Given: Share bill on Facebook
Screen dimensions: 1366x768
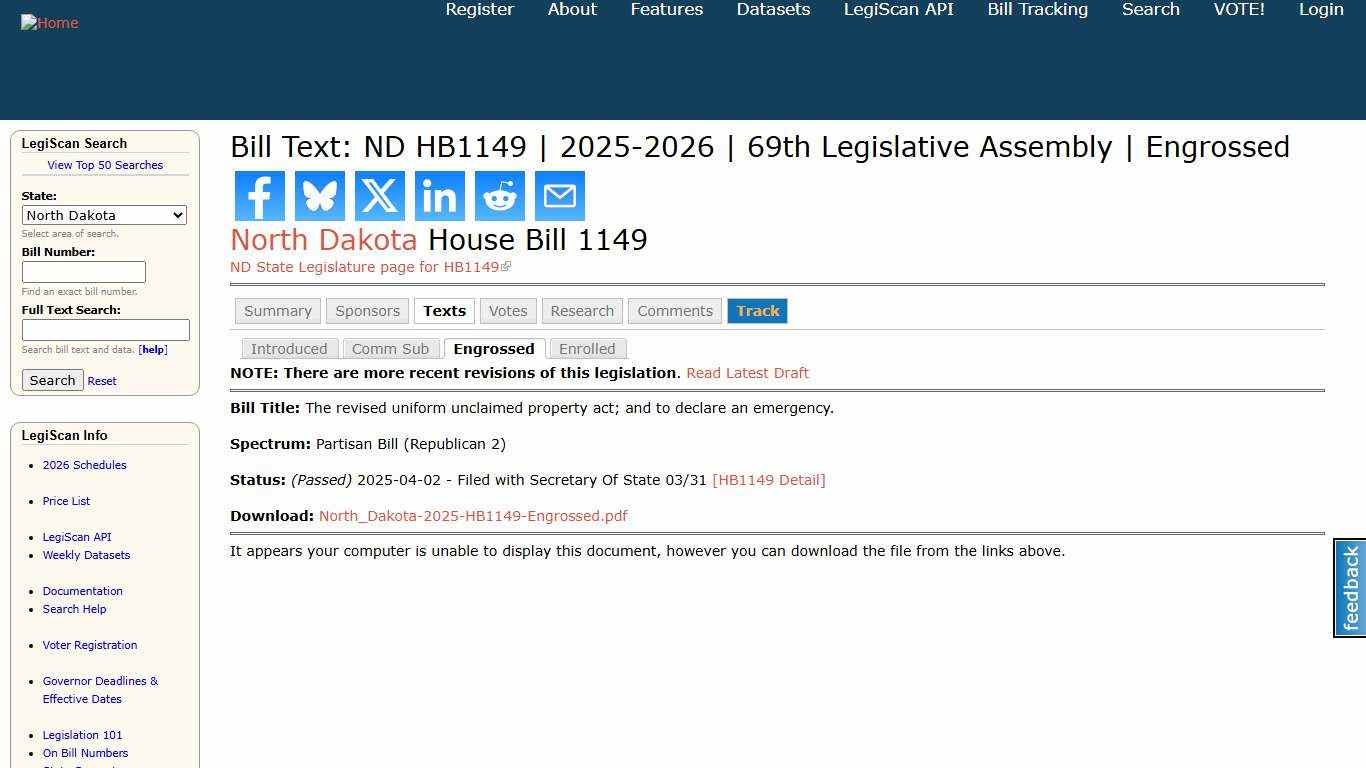Looking at the screenshot, I should [x=259, y=196].
